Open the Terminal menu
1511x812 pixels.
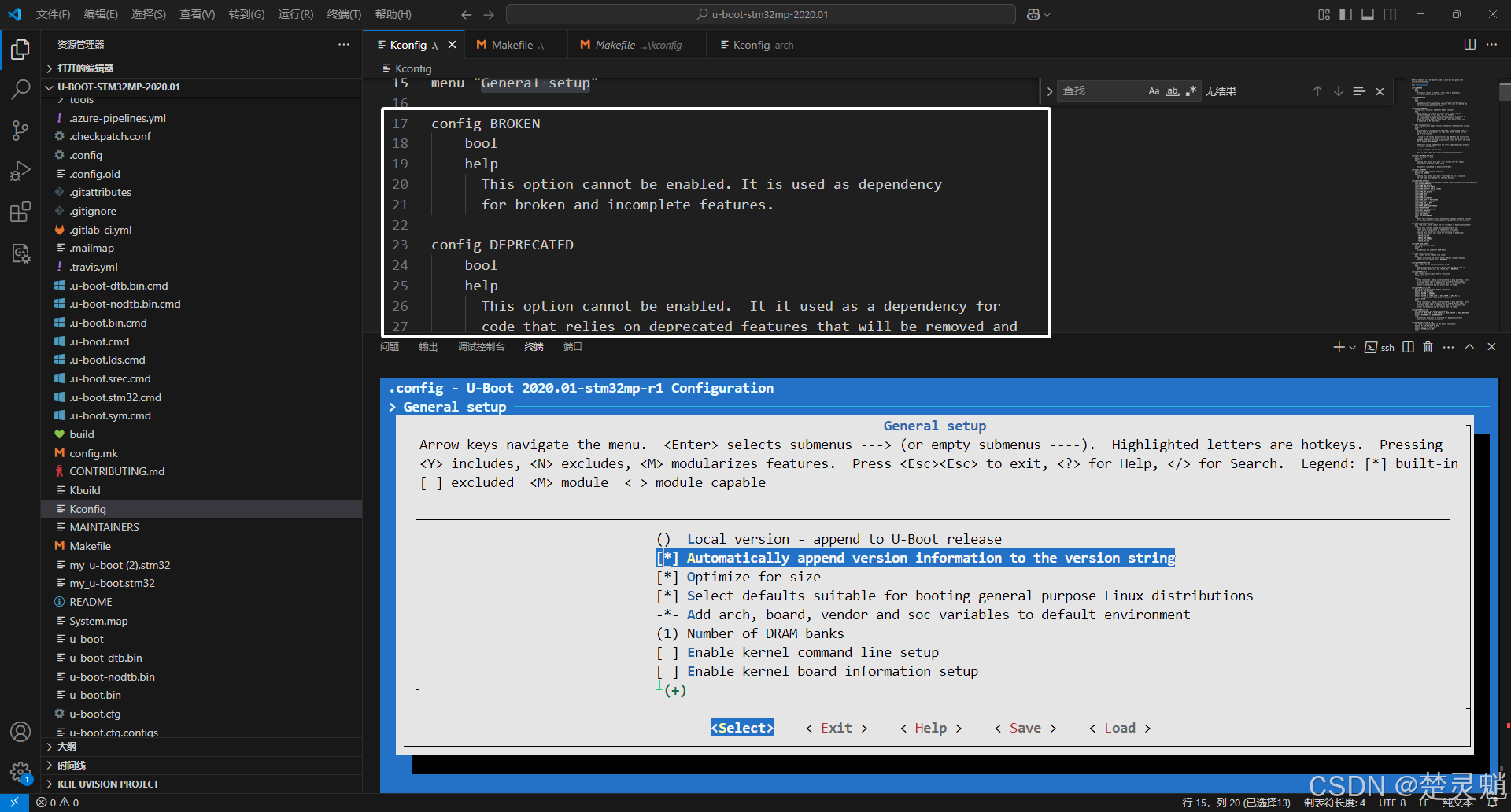click(344, 14)
